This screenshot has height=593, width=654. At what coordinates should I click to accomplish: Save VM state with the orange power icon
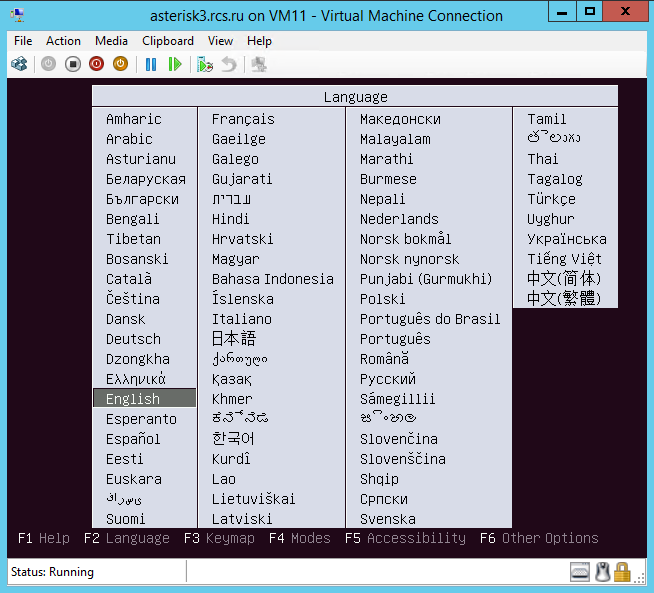(121, 64)
